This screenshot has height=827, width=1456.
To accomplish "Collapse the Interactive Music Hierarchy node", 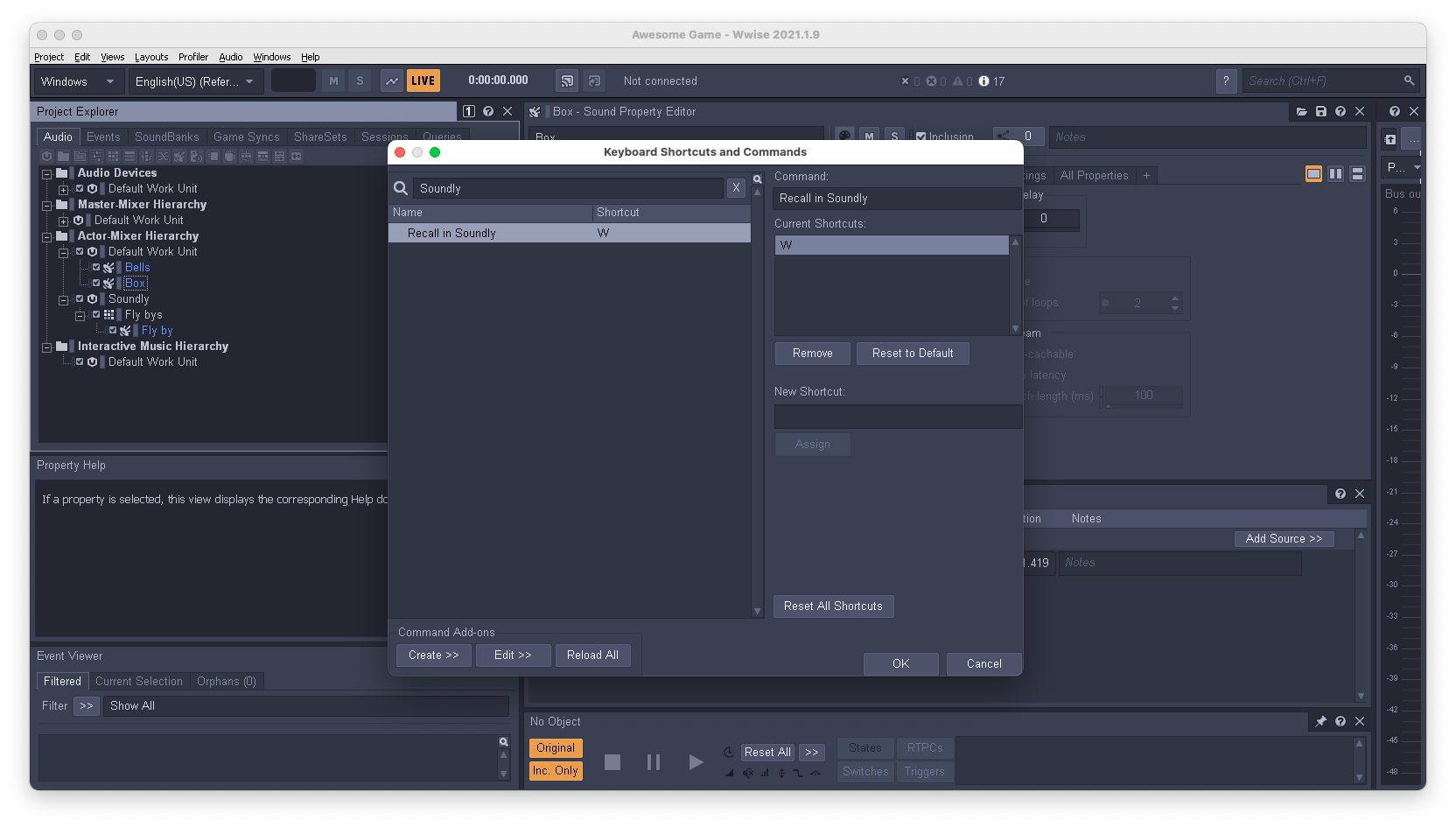I will point(47,347).
